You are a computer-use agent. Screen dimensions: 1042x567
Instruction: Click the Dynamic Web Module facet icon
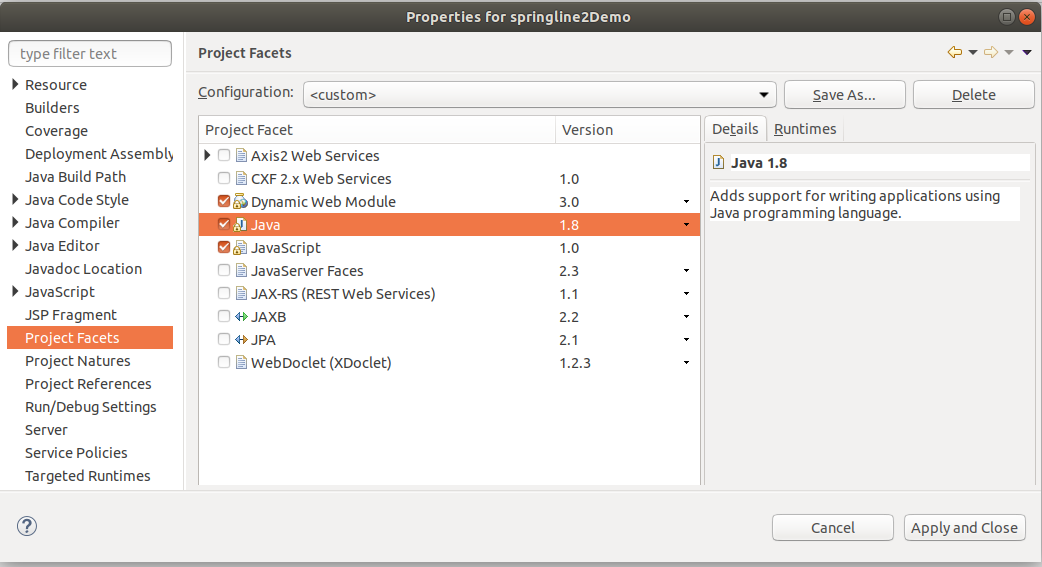(x=241, y=202)
